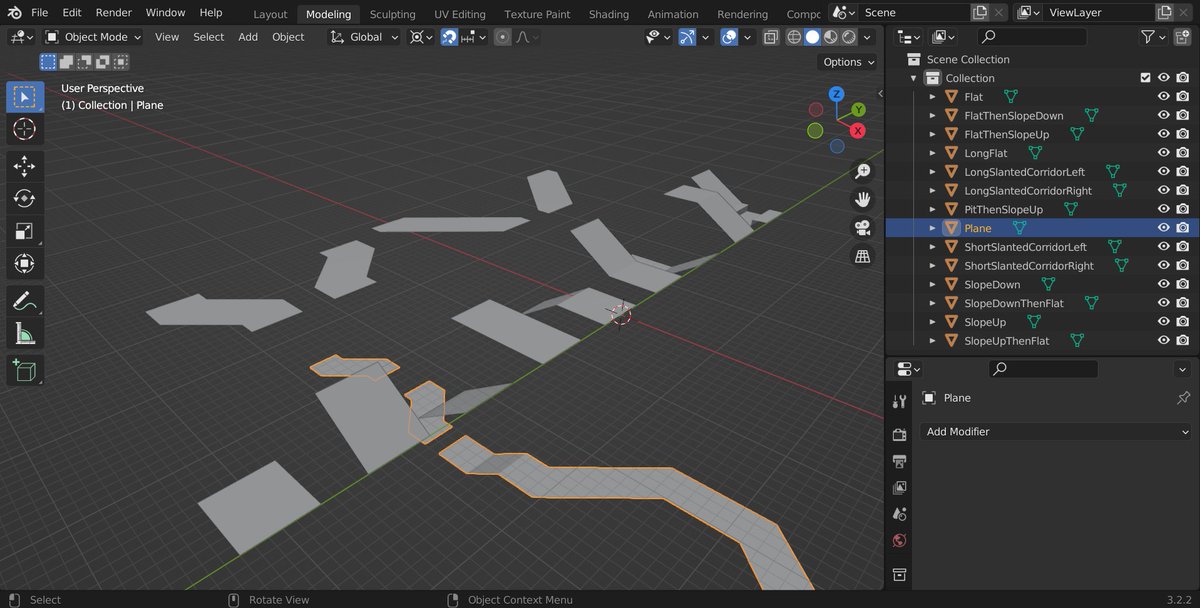1200x608 pixels.
Task: Hide the Plane object in viewport
Action: pos(1164,228)
